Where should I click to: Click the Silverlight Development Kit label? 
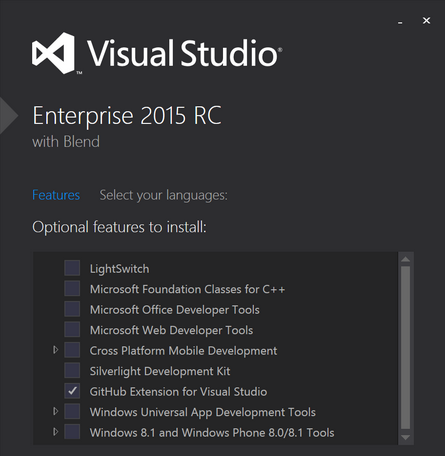pos(160,371)
